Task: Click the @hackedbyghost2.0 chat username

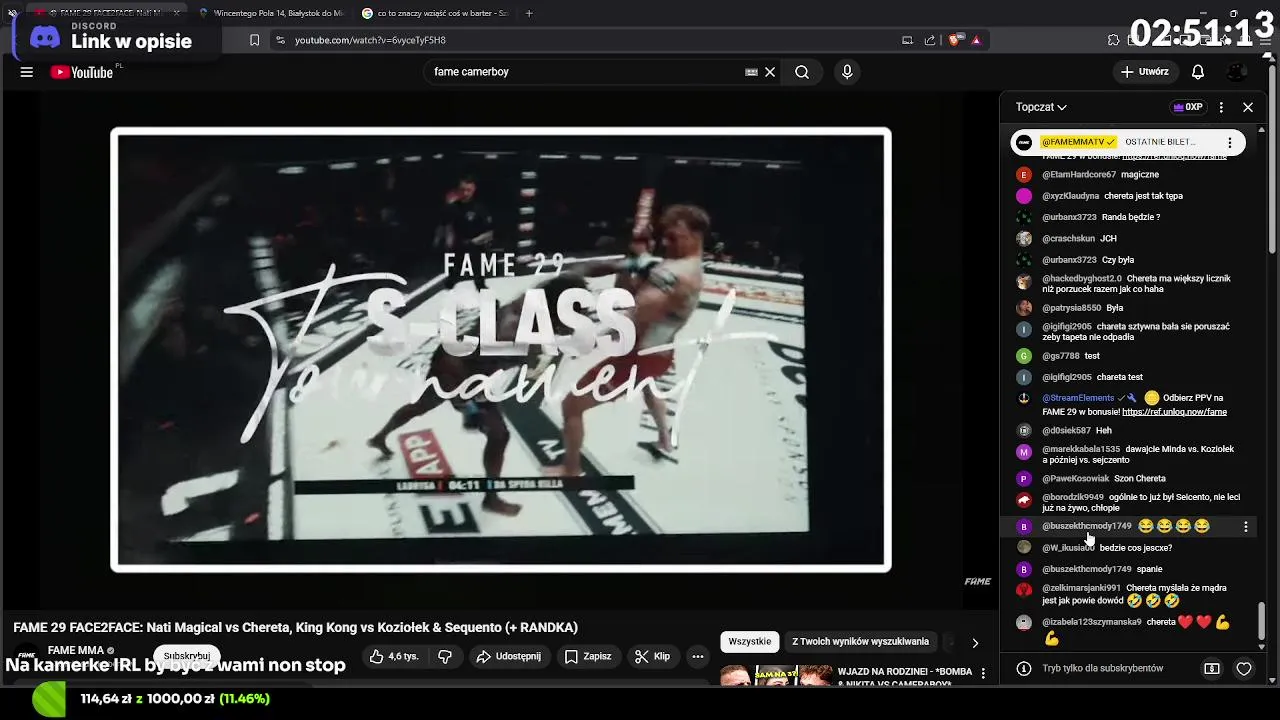Action: [1082, 278]
